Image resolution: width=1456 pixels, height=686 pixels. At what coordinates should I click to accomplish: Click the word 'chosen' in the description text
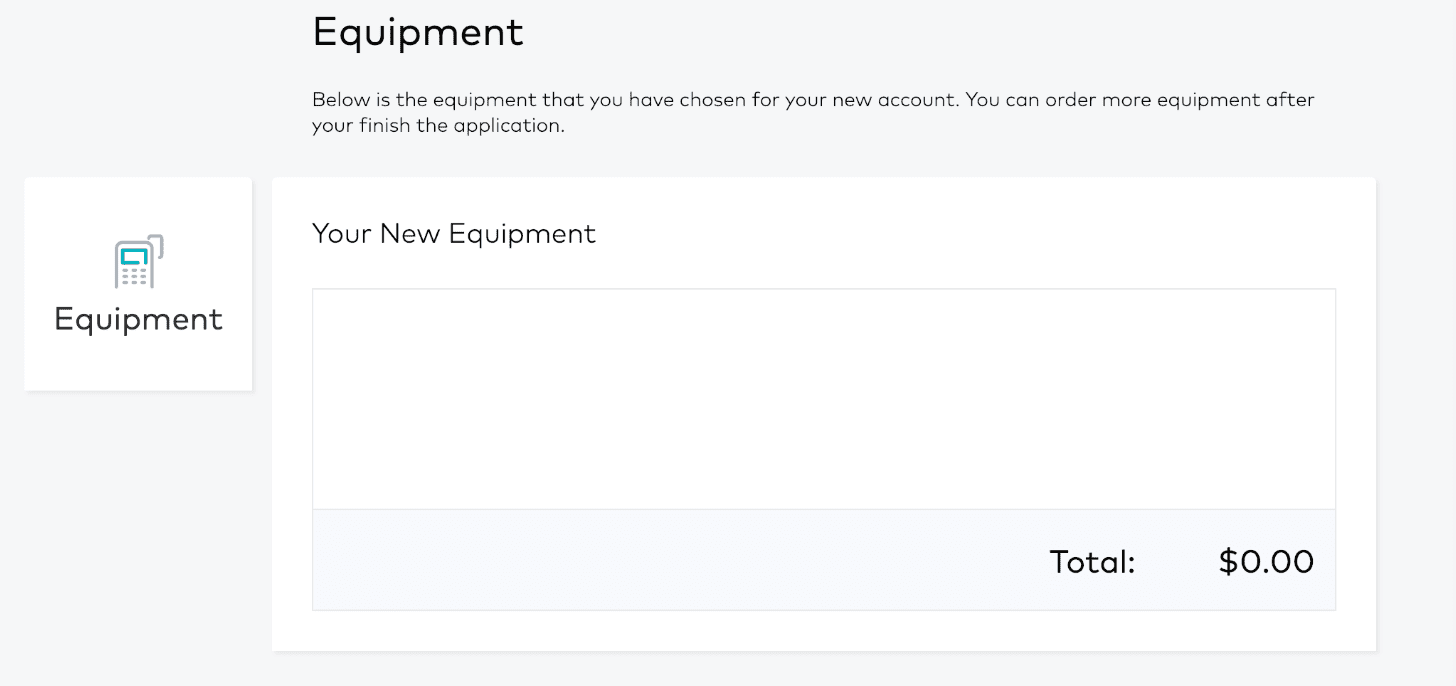click(x=712, y=100)
